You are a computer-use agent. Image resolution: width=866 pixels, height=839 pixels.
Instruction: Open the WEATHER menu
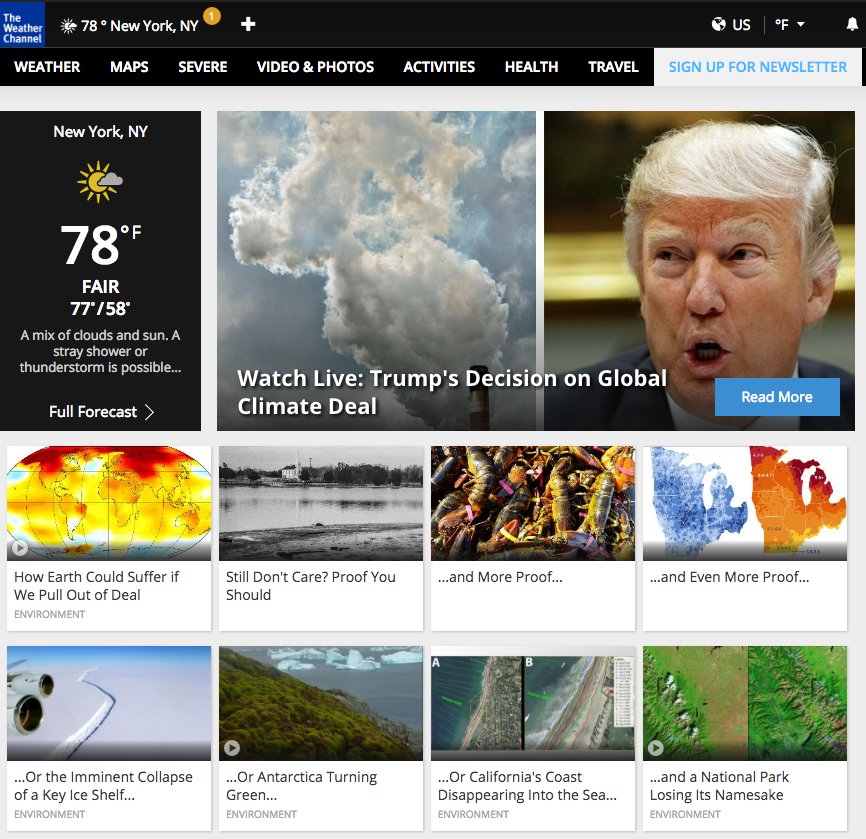pyautogui.click(x=47, y=67)
